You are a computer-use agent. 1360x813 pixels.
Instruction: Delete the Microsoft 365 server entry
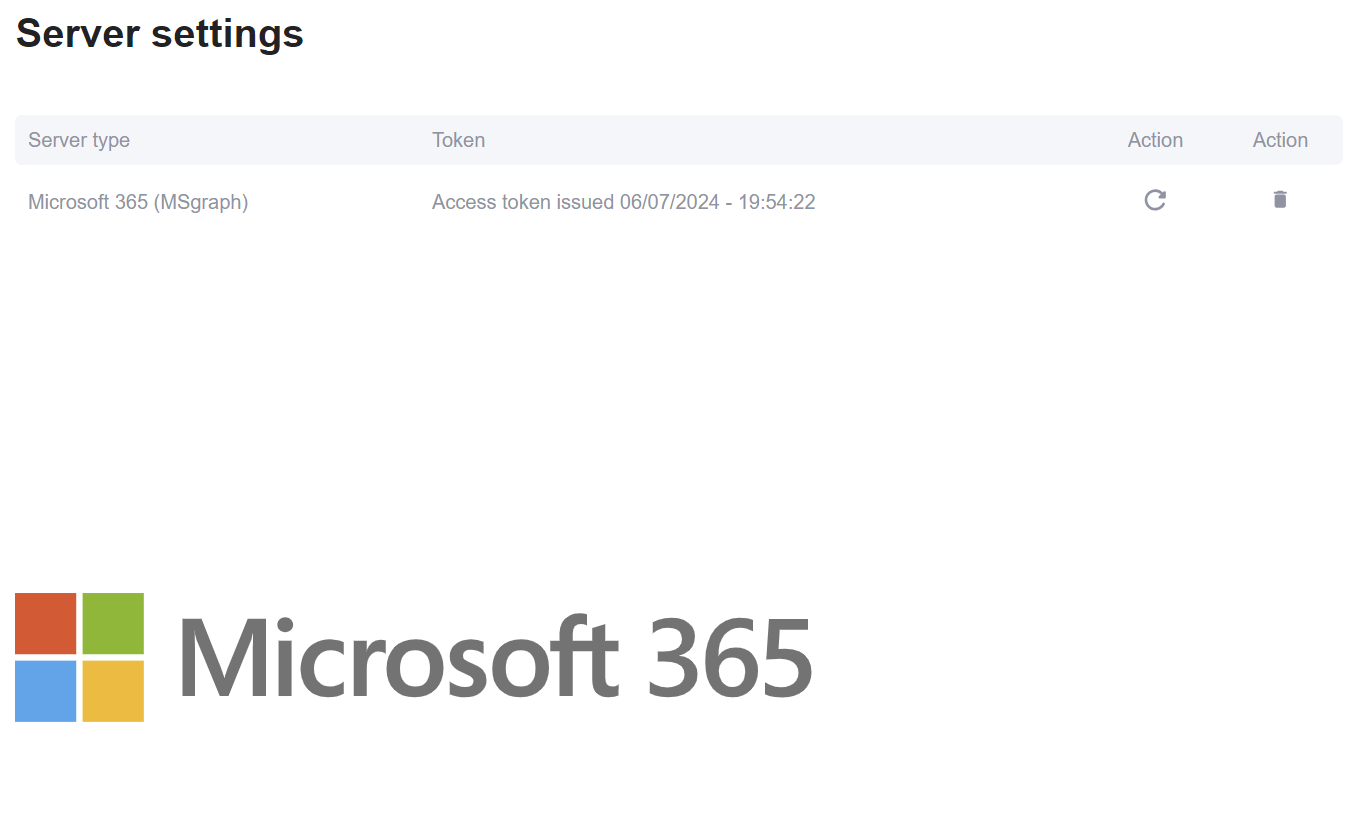(x=1280, y=200)
